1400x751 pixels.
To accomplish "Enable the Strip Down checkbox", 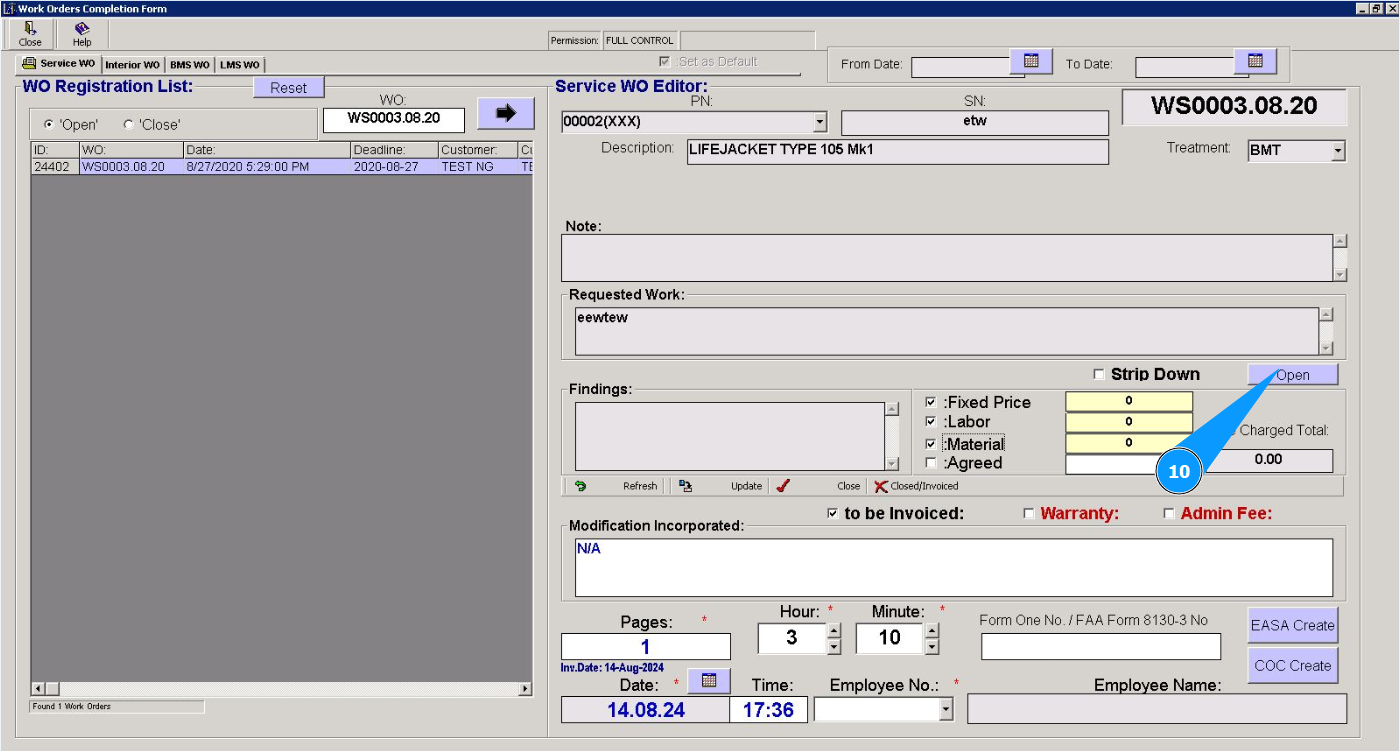I will pos(1099,375).
